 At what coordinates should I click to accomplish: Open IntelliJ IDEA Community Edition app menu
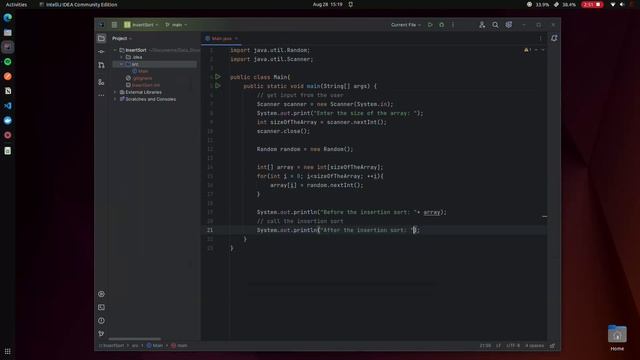[x=78, y=4]
